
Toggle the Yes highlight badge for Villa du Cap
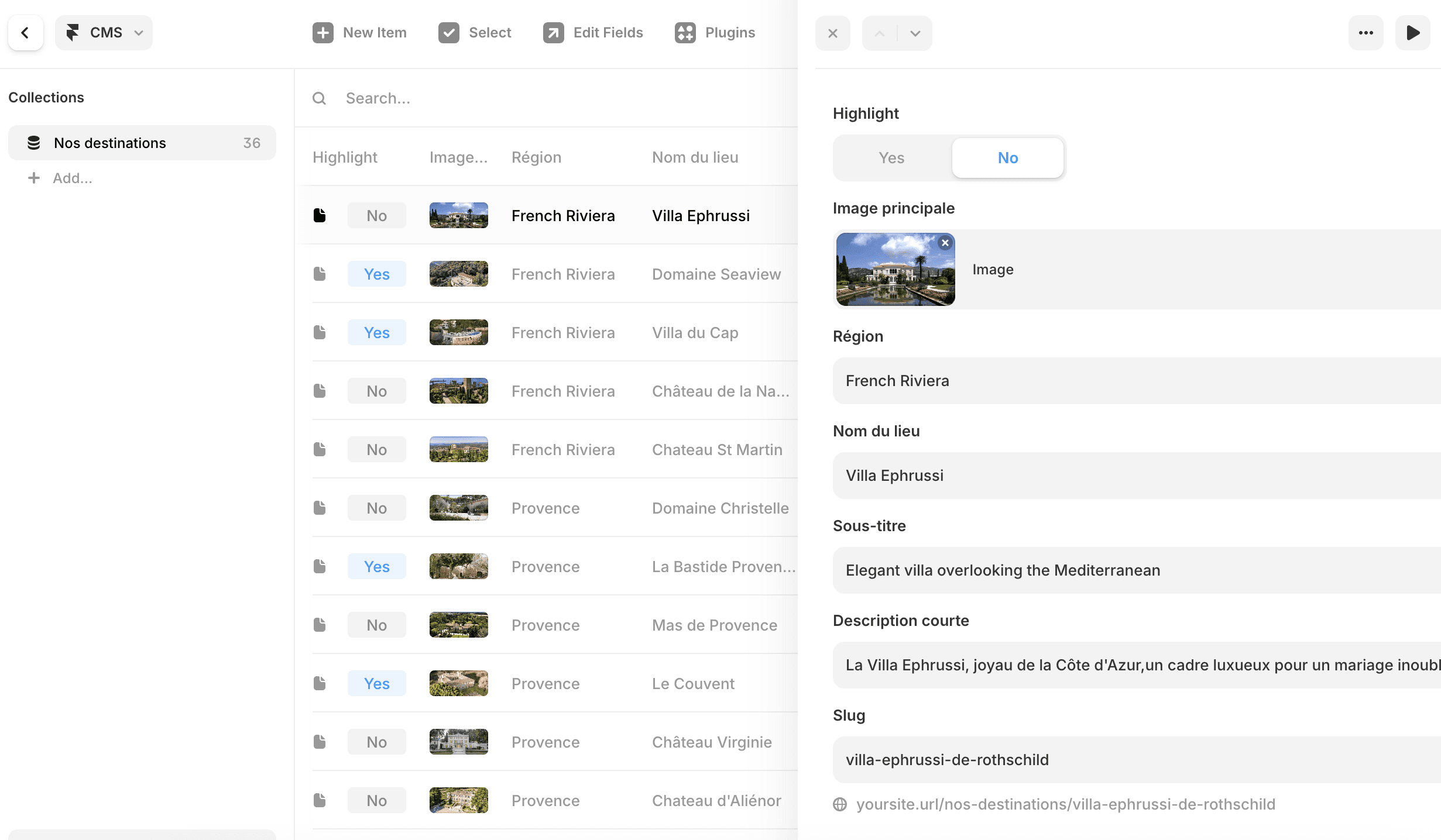tap(376, 332)
